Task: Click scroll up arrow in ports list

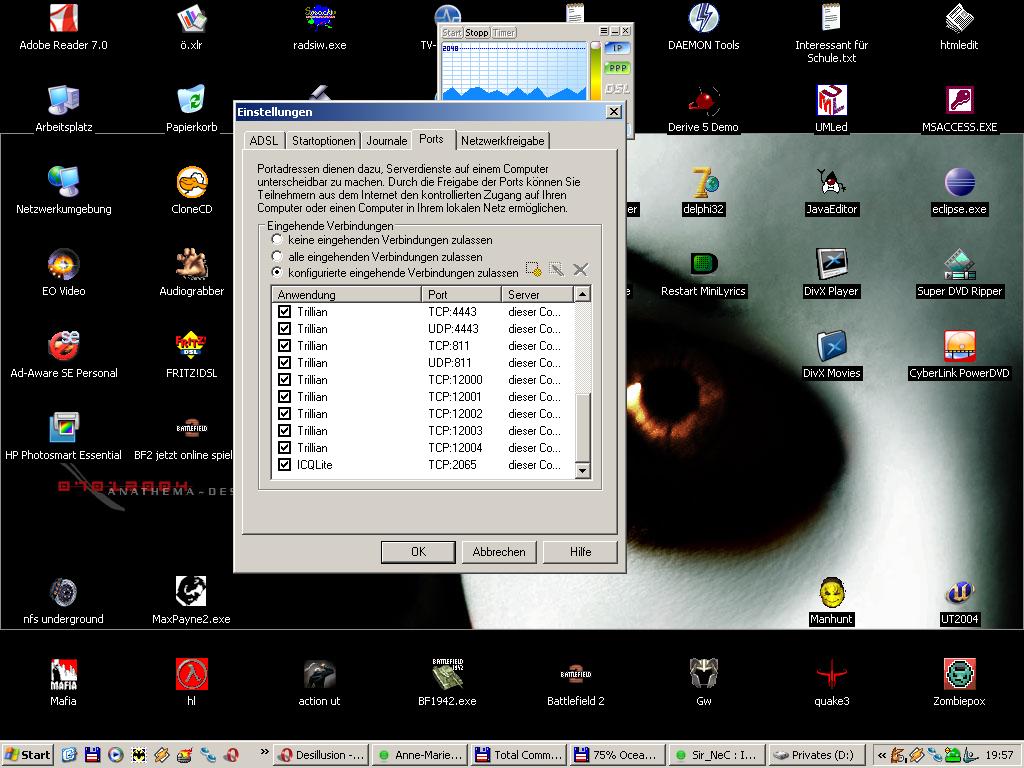Action: (x=583, y=294)
